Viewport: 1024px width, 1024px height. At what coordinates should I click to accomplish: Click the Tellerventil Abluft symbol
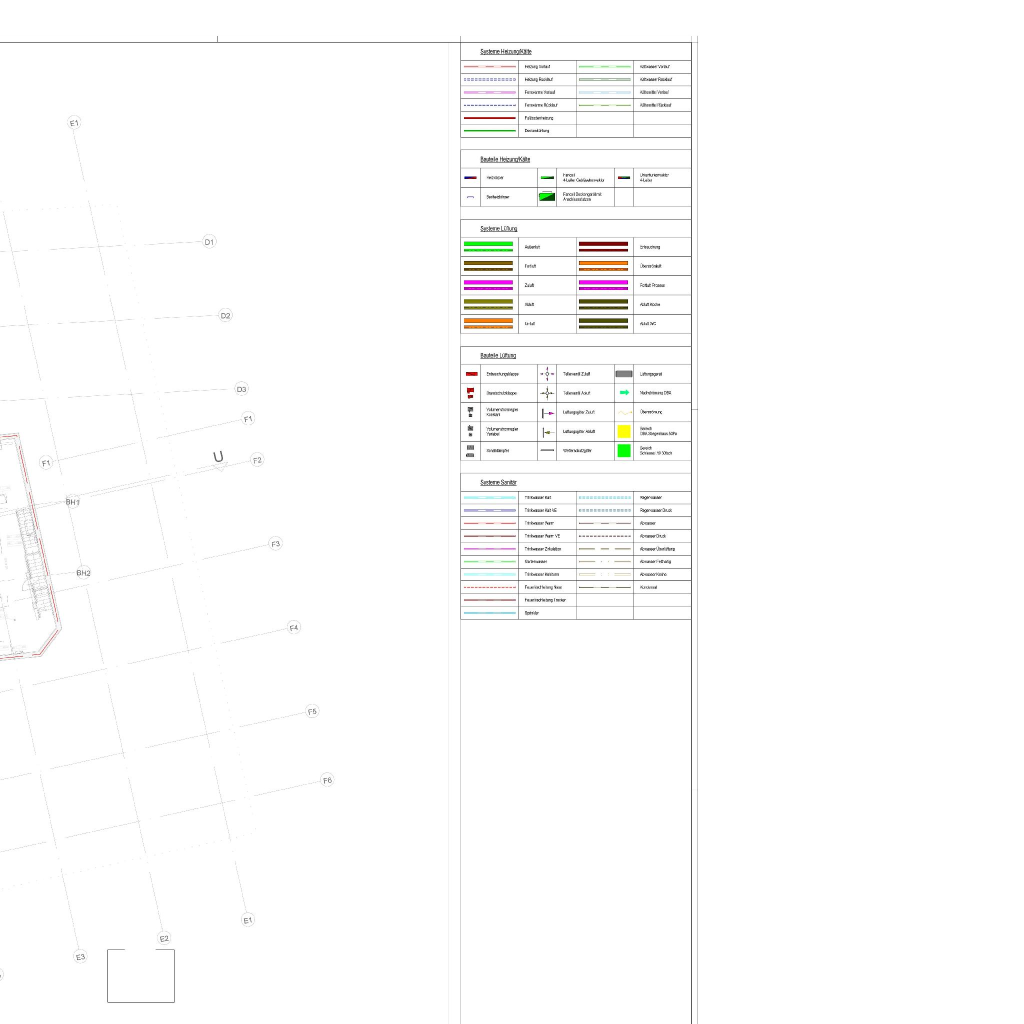(547, 393)
